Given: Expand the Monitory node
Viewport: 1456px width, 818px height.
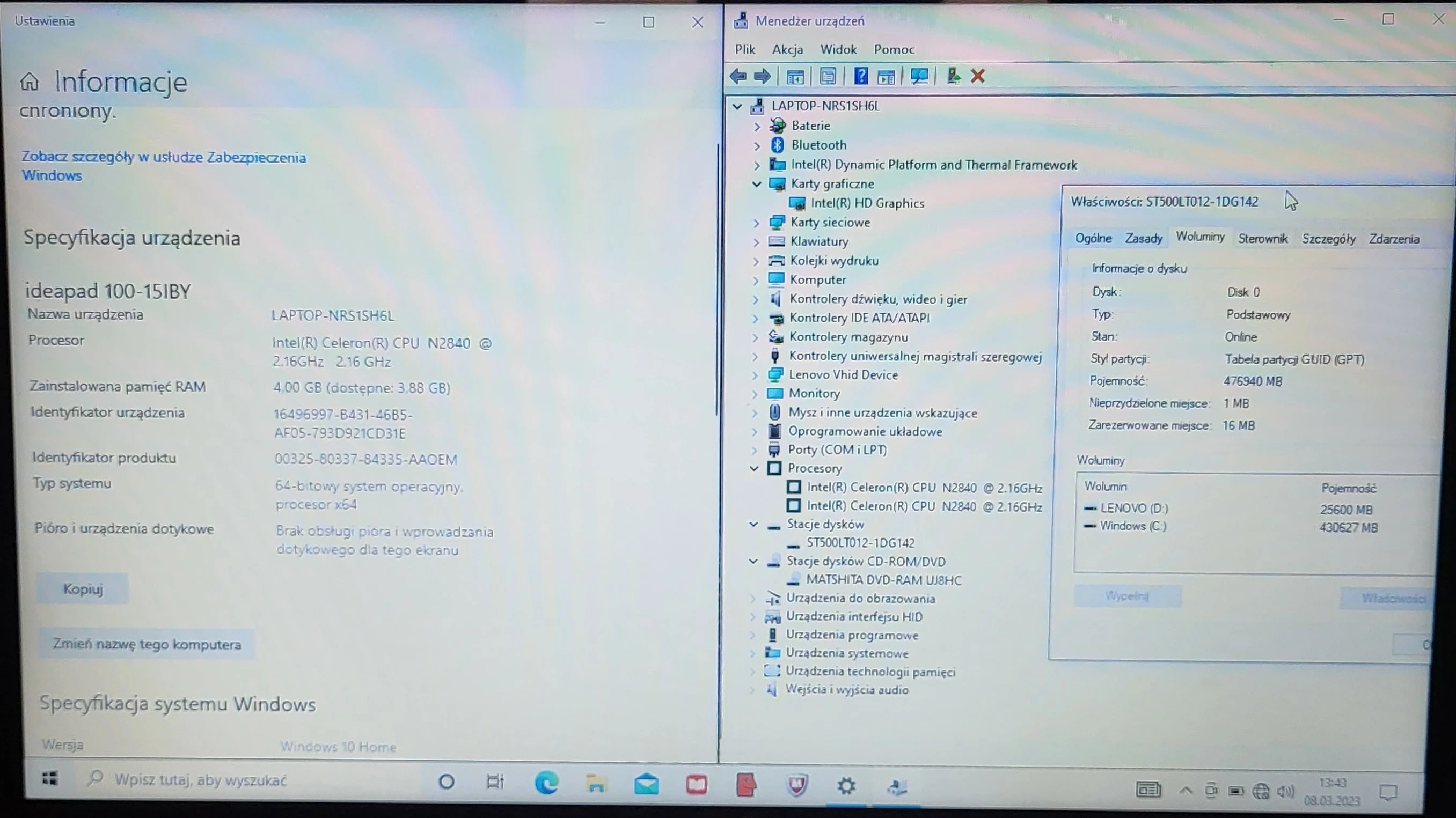Looking at the screenshot, I should (755, 394).
